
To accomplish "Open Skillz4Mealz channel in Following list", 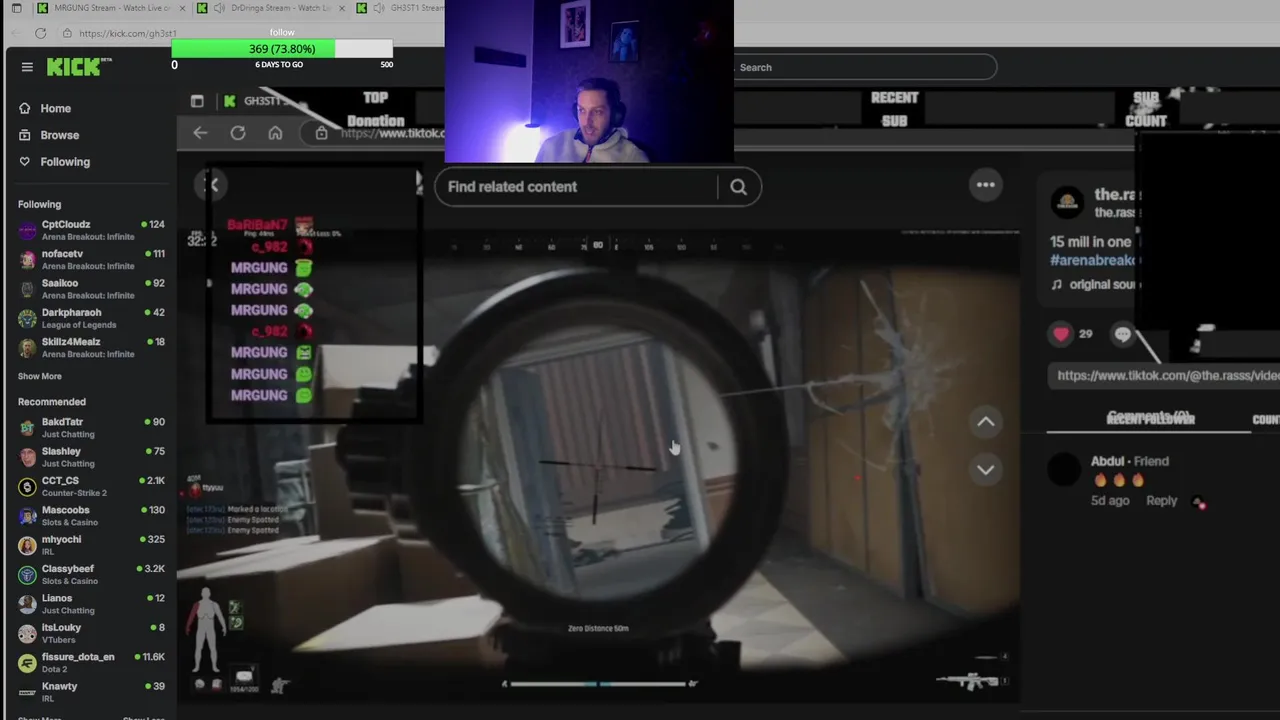I will tap(90, 347).
